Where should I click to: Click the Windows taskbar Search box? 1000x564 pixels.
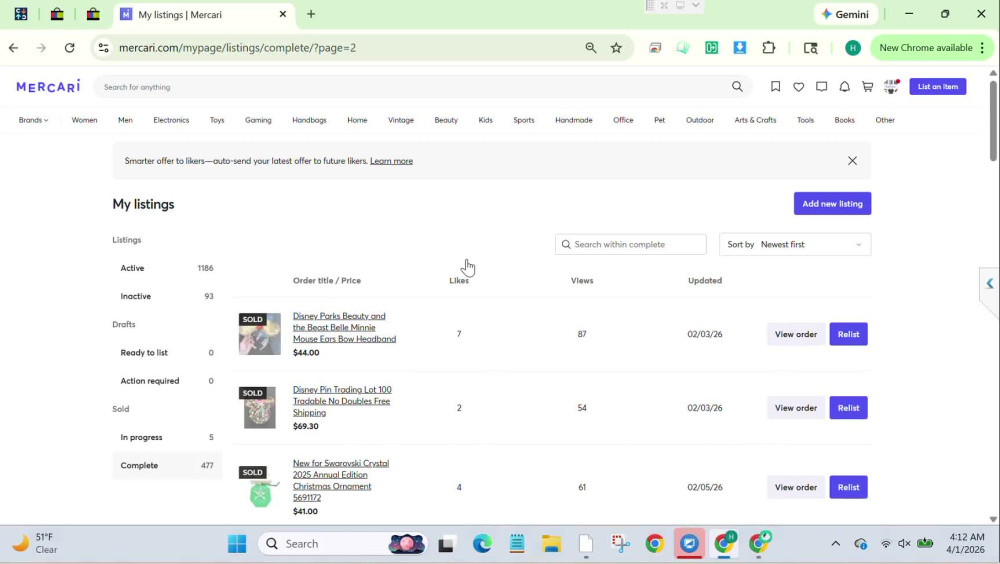[x=343, y=544]
